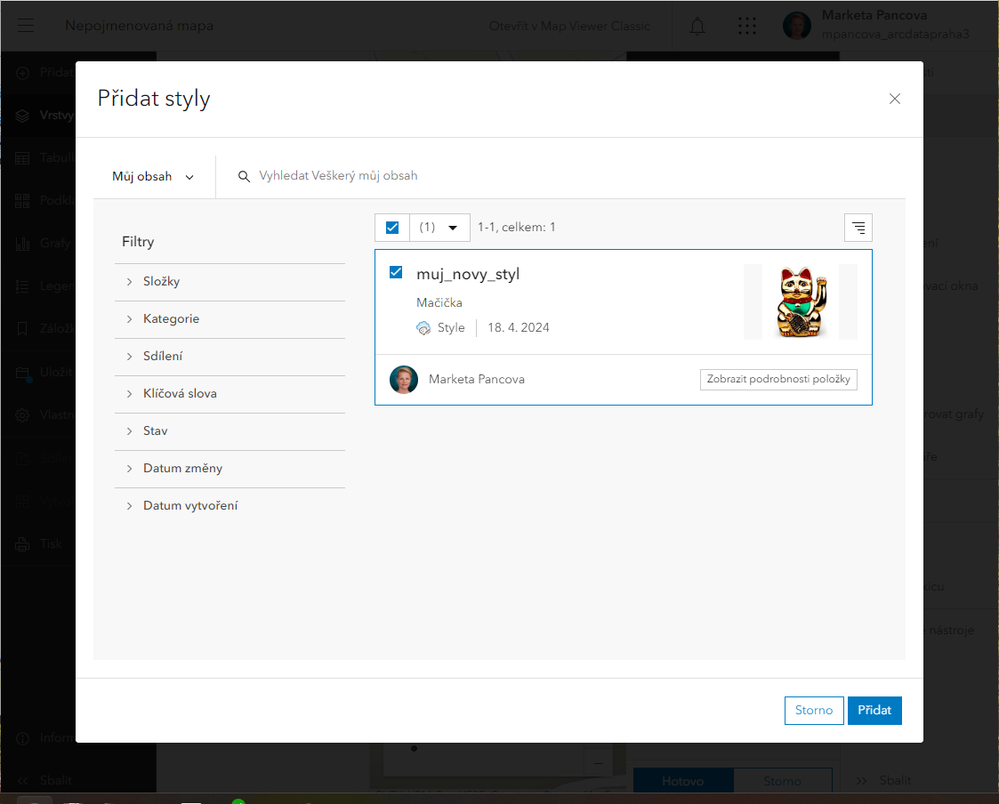999x804 pixels.
Task: Click the sort options icon
Action: tap(858, 228)
